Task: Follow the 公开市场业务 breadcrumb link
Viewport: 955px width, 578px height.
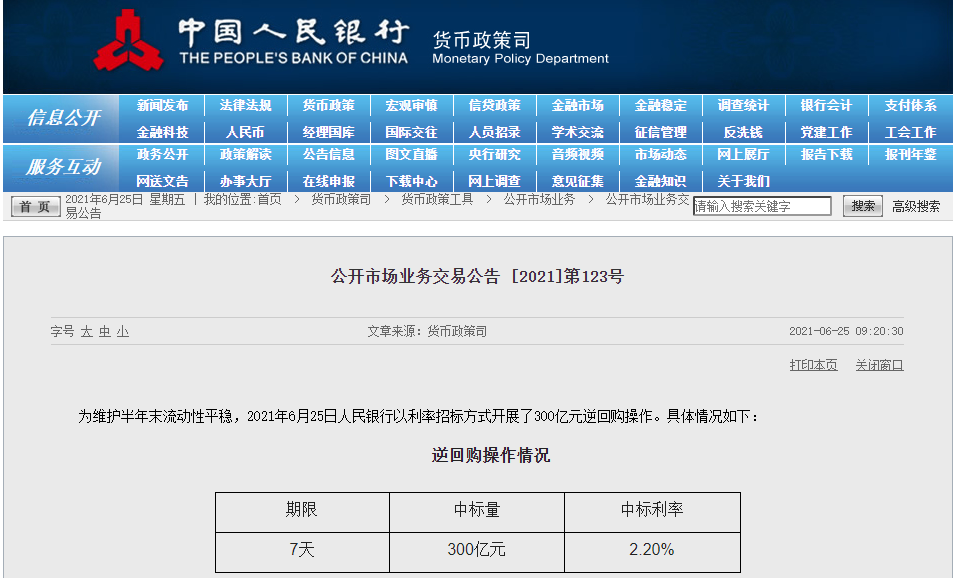Action: [539, 199]
